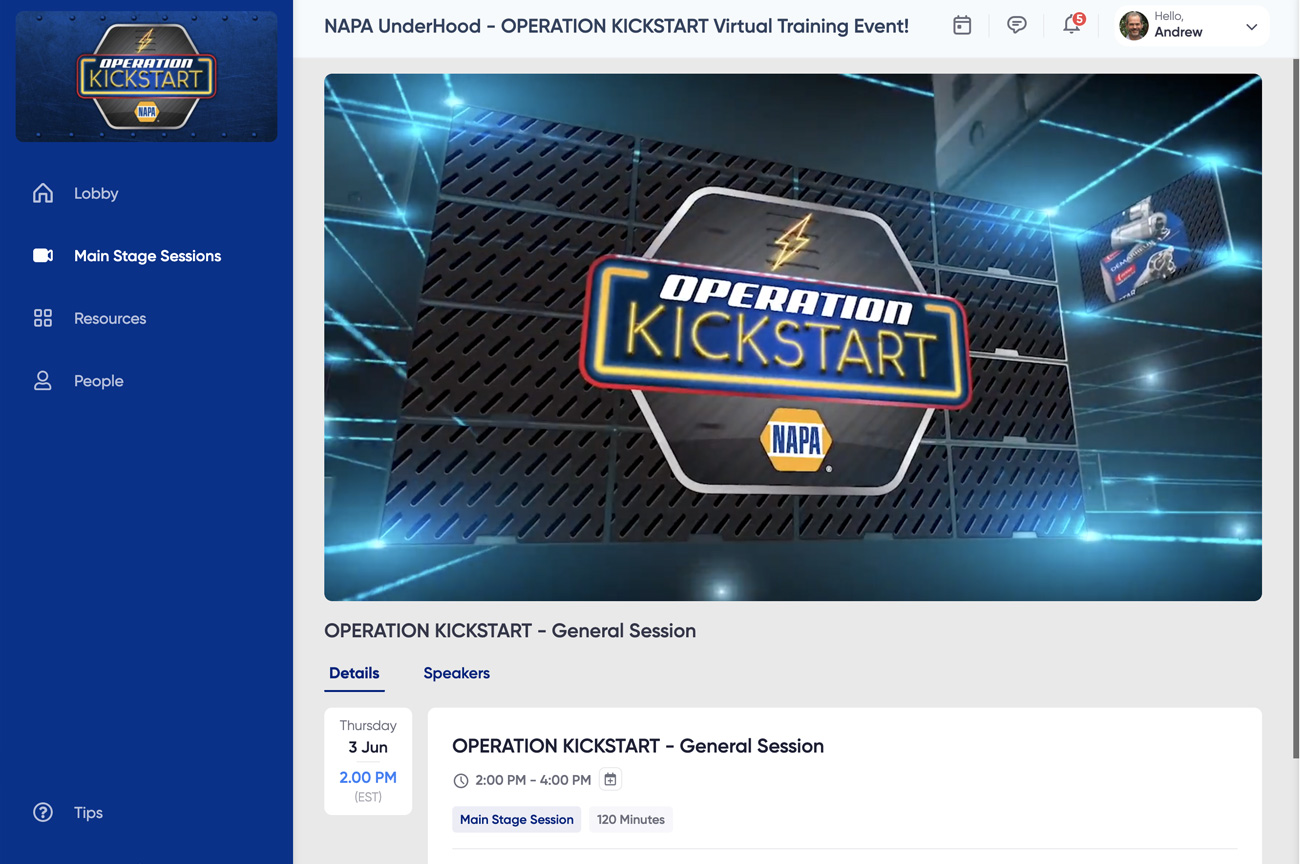Check the notifications bell icon

click(1071, 26)
